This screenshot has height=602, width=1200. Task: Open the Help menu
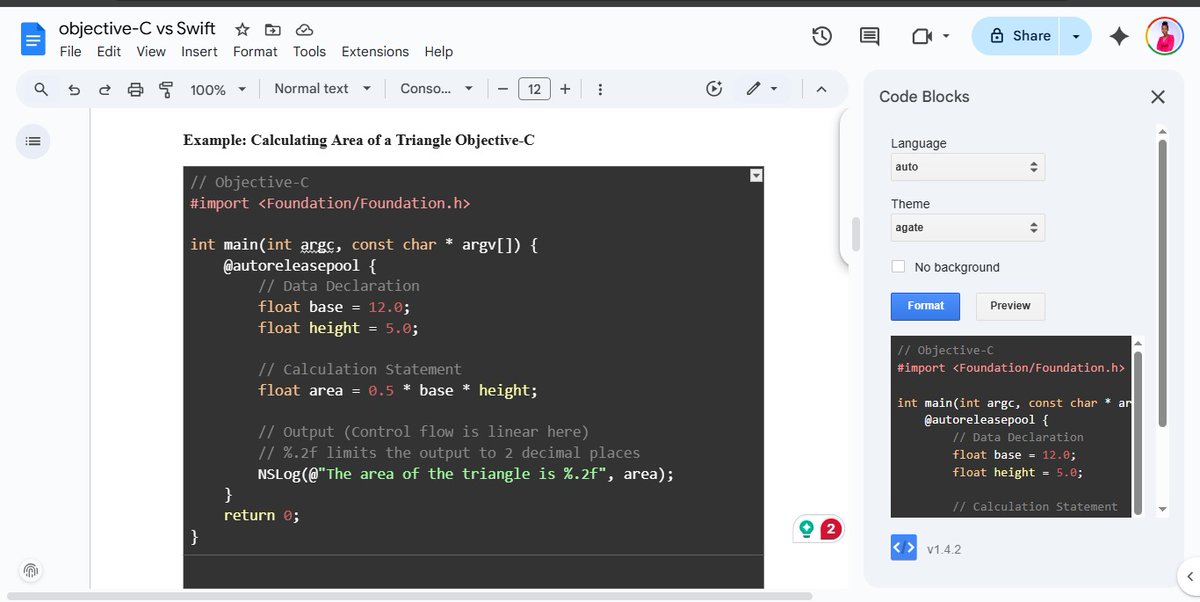point(438,51)
